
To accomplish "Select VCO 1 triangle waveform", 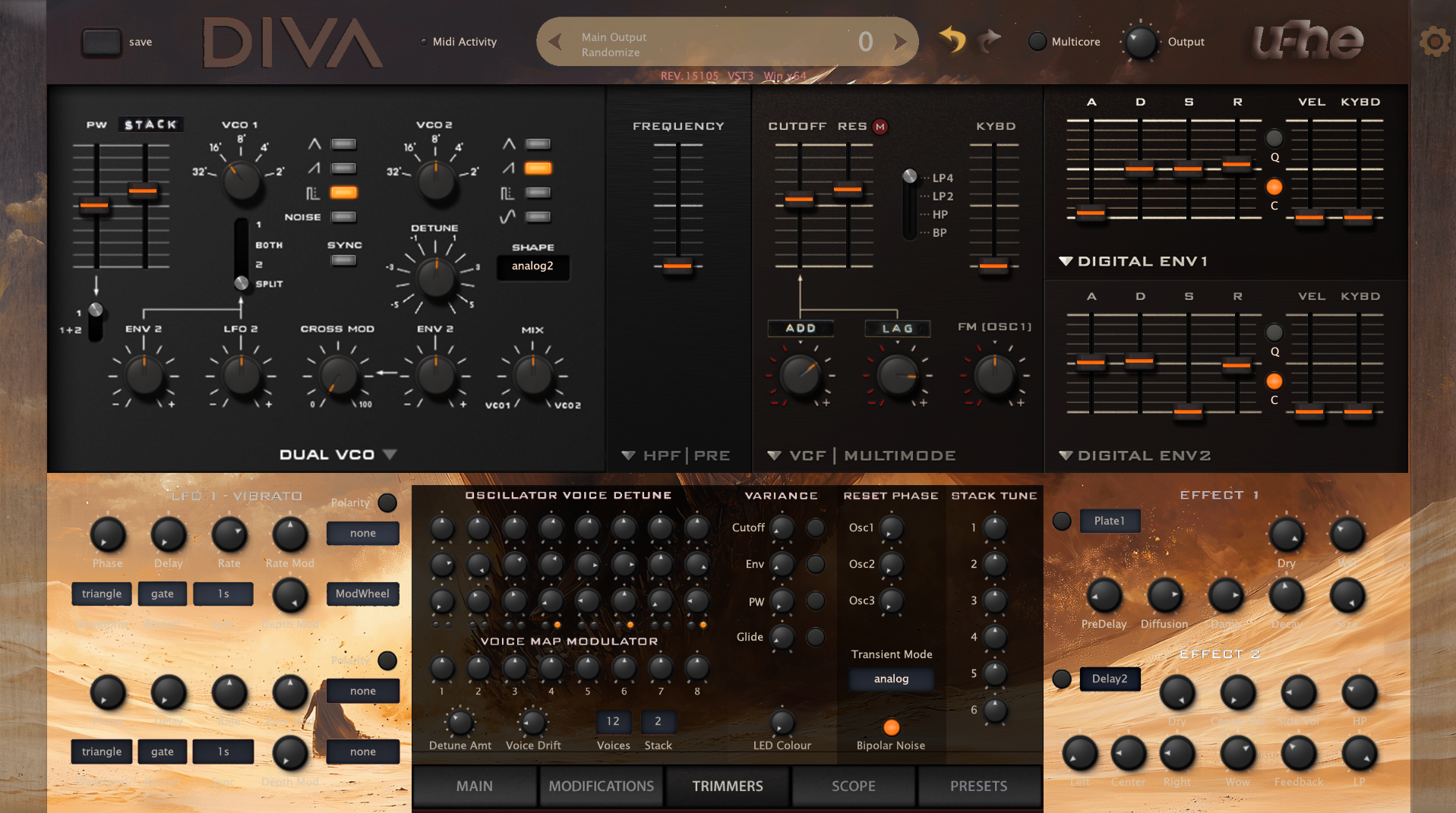I will [x=343, y=144].
